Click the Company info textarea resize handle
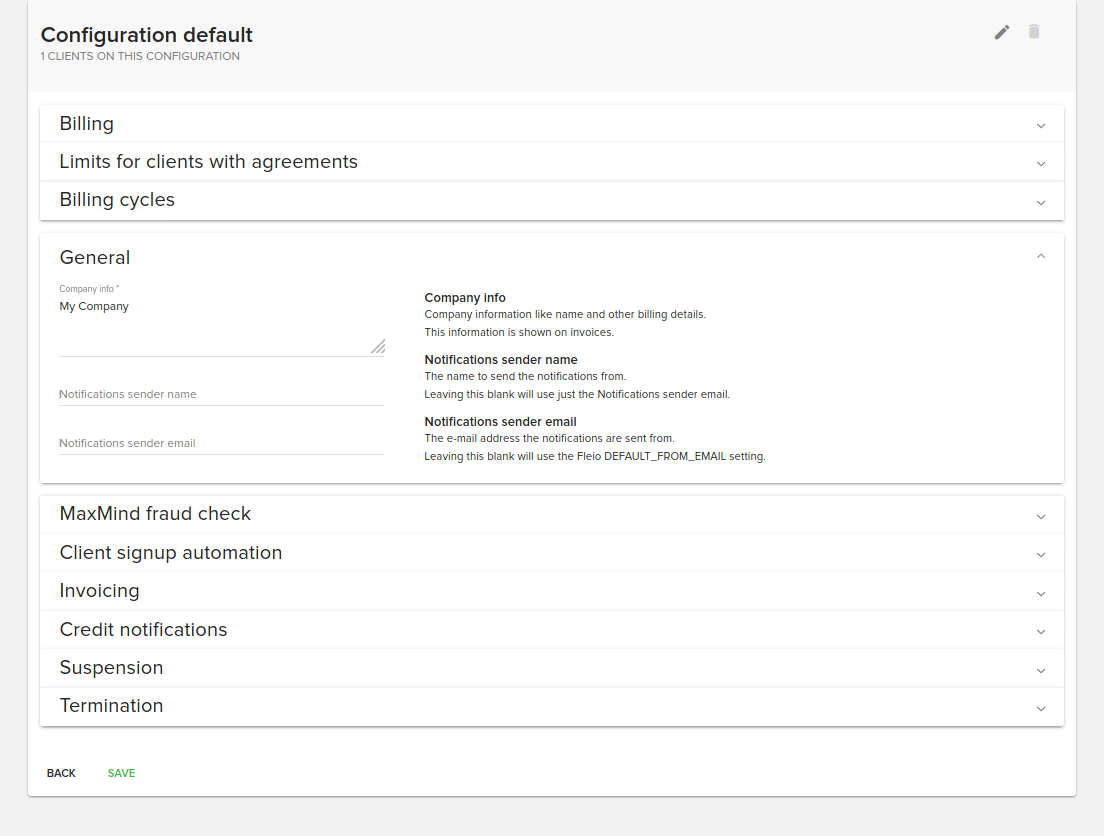 tap(378, 346)
